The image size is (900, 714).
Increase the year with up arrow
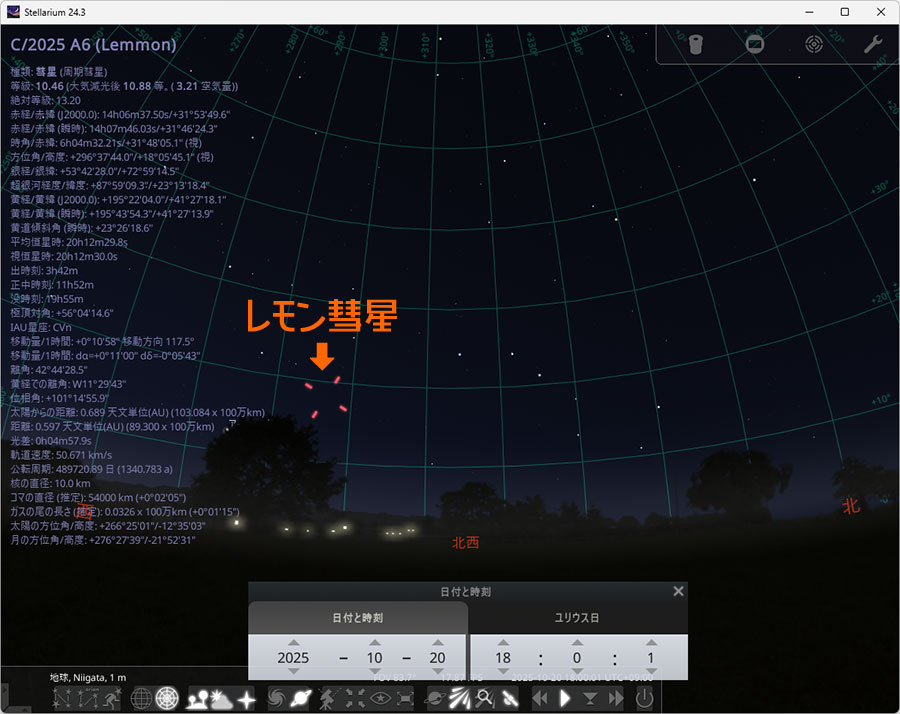click(x=293, y=643)
